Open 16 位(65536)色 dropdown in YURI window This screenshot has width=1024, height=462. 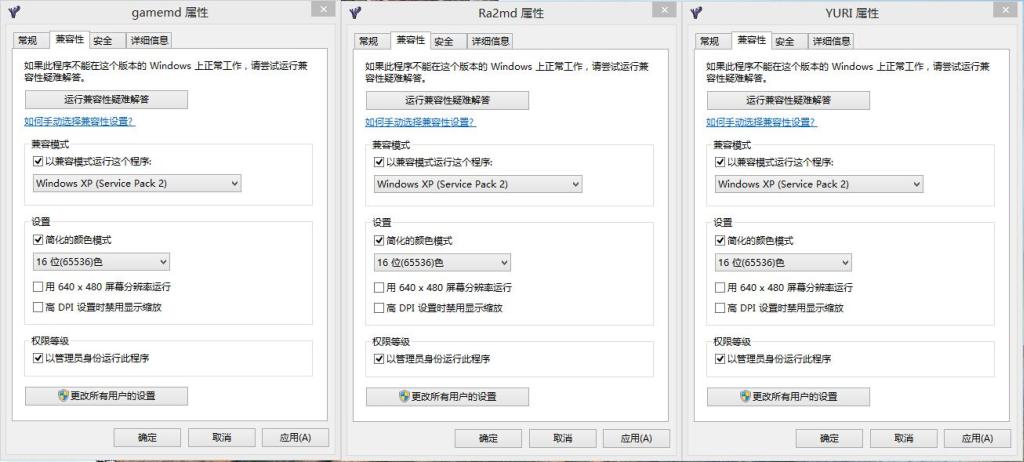783,262
